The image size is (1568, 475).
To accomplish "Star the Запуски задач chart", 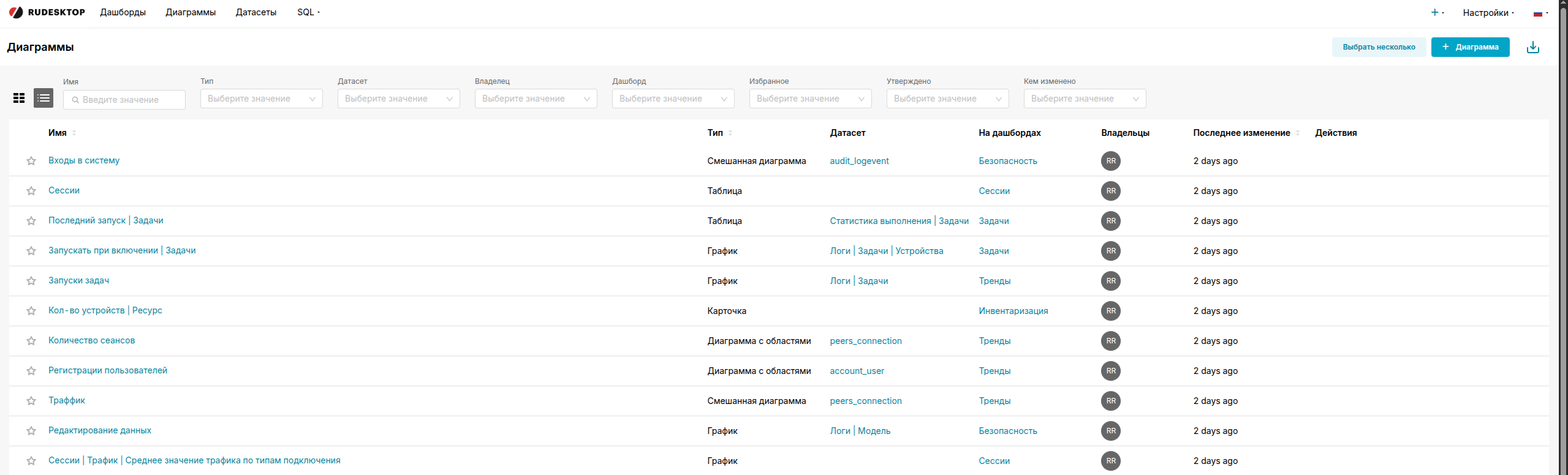I will 31,281.
